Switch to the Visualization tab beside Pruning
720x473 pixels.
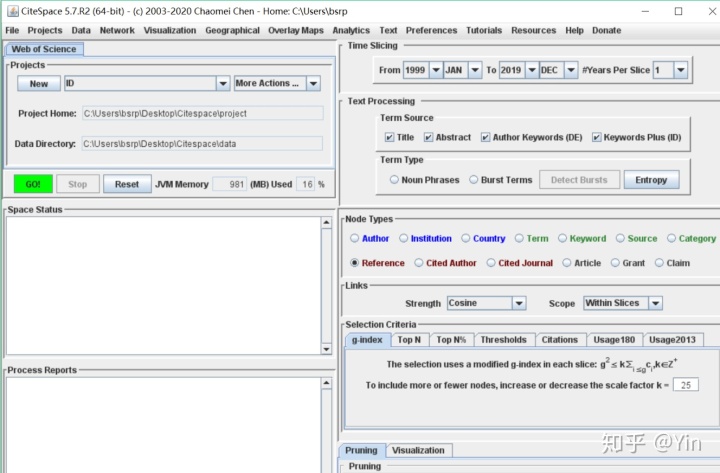pos(418,450)
